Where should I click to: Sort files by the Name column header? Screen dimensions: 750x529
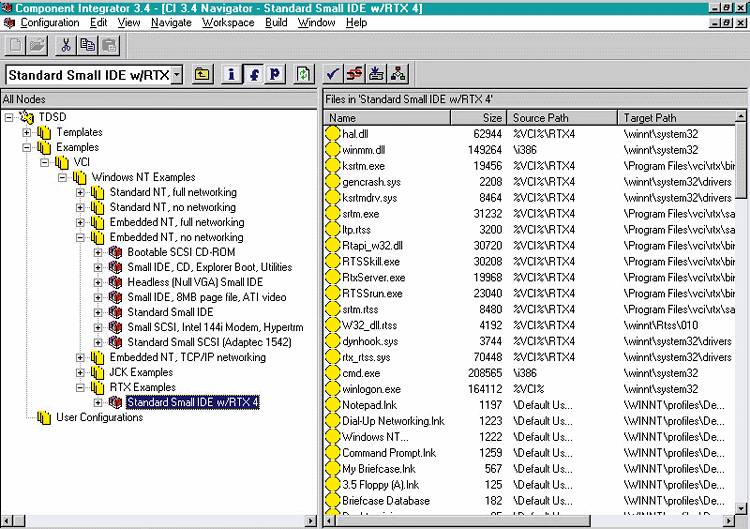[x=387, y=118]
